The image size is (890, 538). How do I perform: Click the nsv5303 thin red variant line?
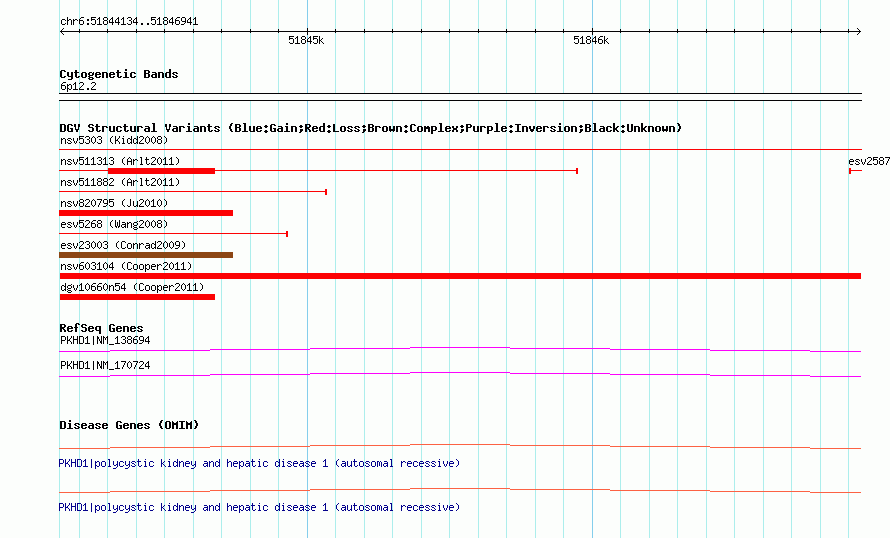point(460,150)
